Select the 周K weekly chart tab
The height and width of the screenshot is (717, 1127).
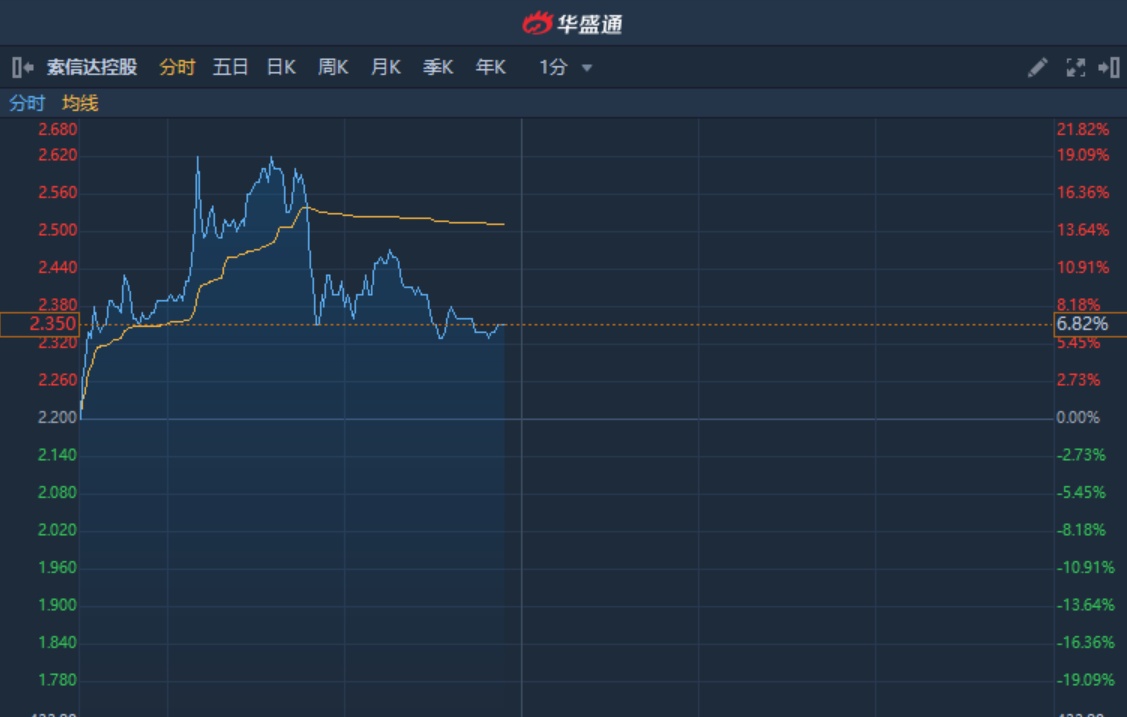point(333,68)
